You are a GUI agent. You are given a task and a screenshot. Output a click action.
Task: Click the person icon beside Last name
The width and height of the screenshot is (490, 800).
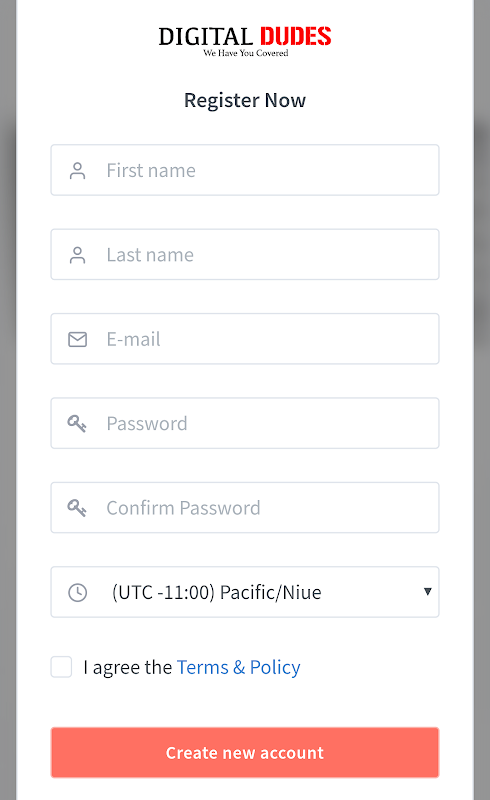pyautogui.click(x=78, y=255)
